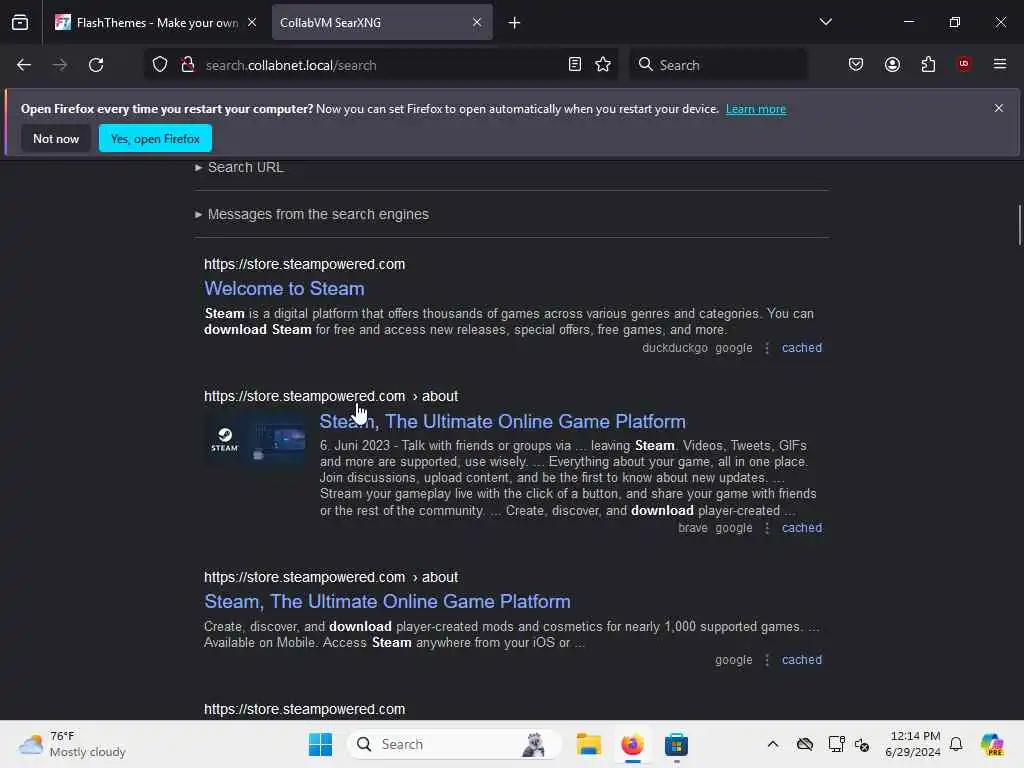Click the Windows taskbar Search box
This screenshot has height=768, width=1024.
(455, 744)
